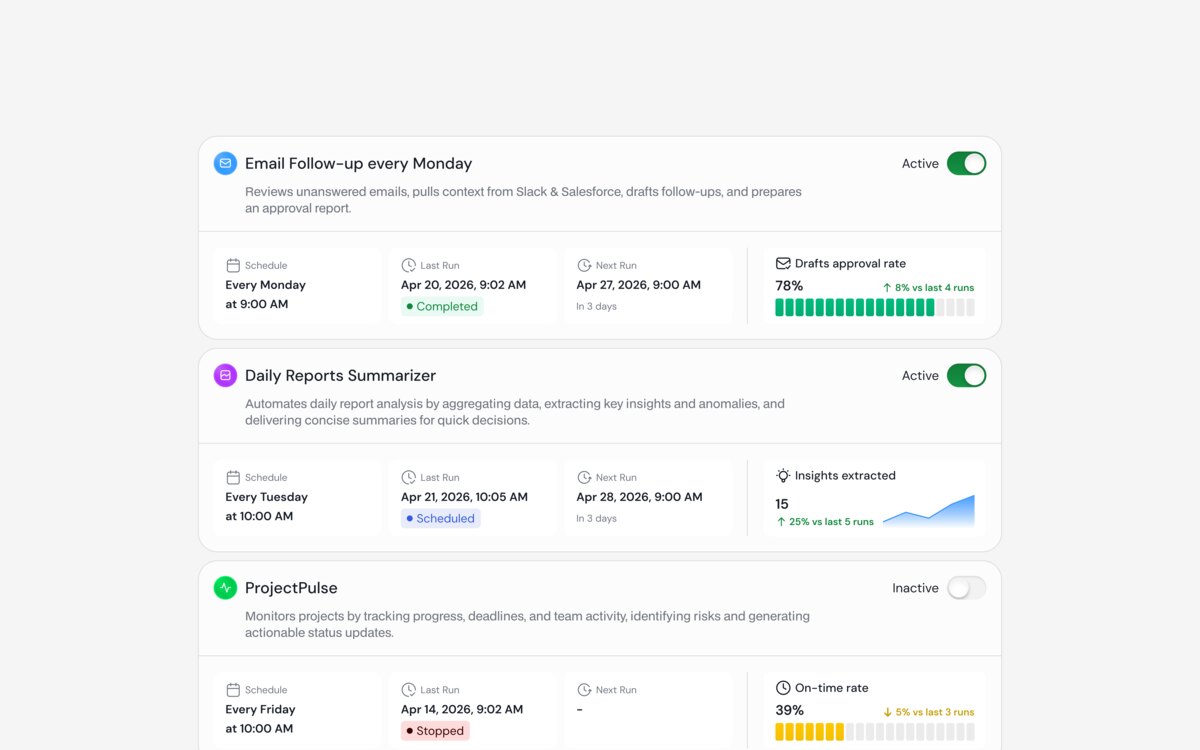Click the 78% drafts approval value
This screenshot has width=1200, height=750.
789,286
